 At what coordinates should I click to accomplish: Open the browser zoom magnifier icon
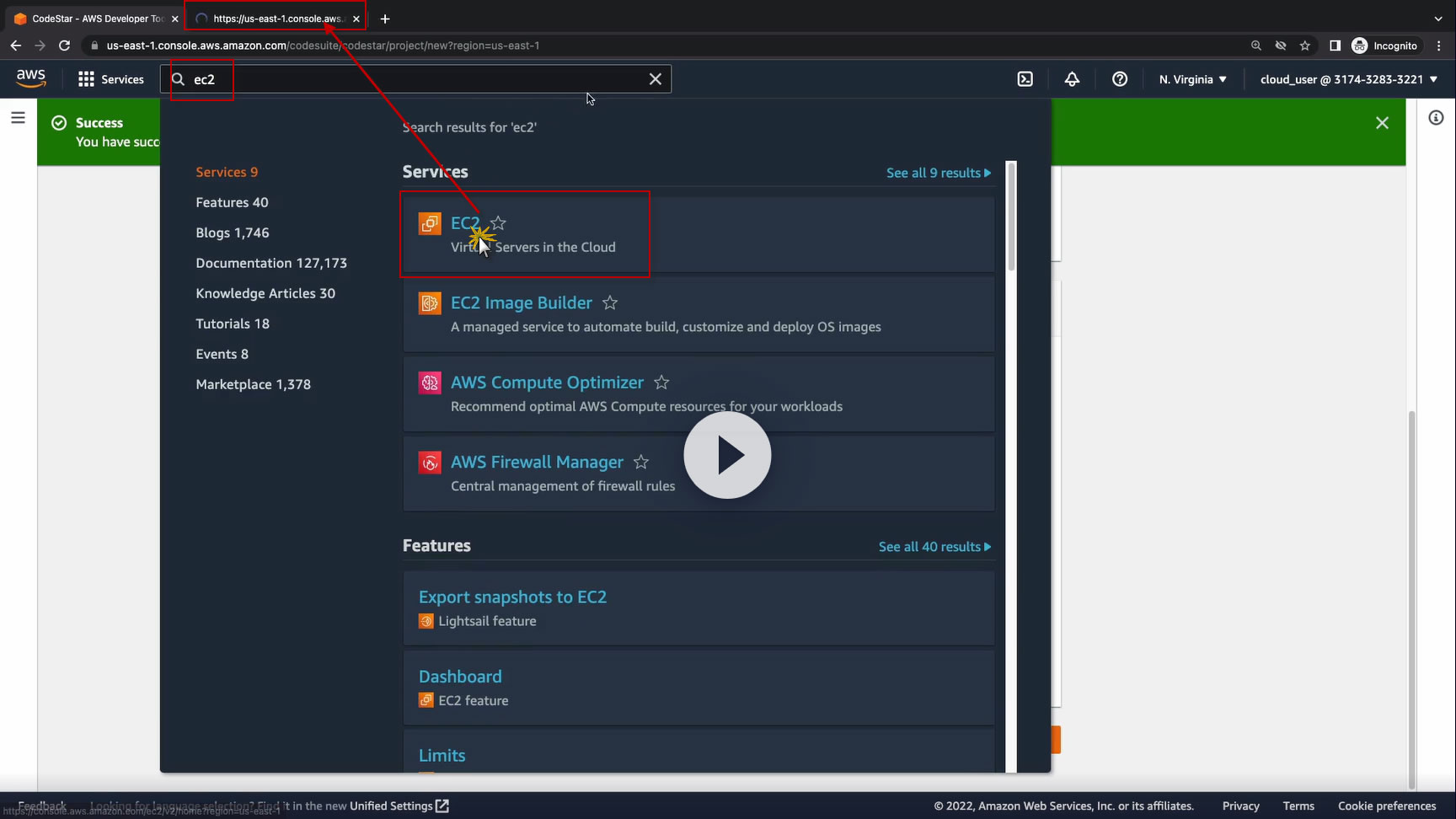click(x=1256, y=45)
